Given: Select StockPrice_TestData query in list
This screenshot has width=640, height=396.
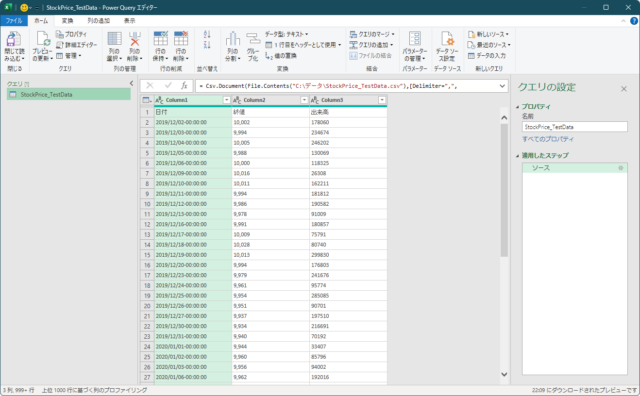Looking at the screenshot, I should [x=69, y=94].
